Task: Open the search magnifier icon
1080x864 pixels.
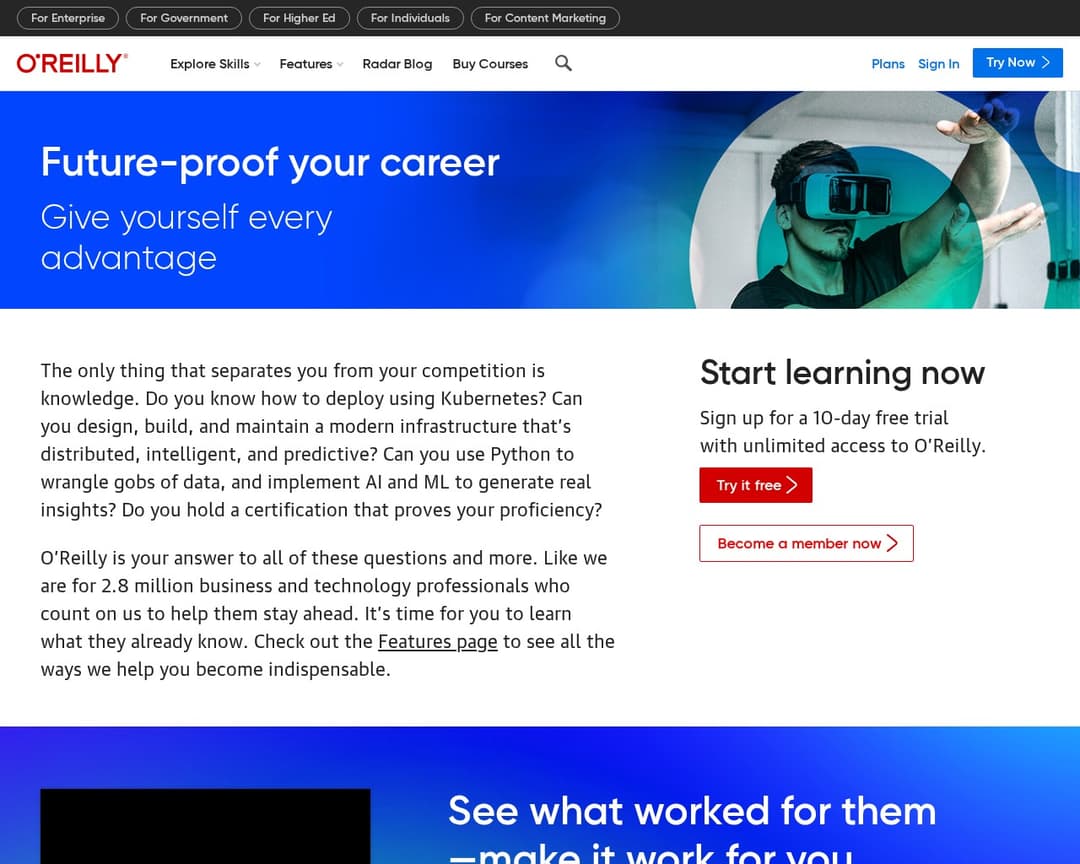Action: [x=563, y=63]
